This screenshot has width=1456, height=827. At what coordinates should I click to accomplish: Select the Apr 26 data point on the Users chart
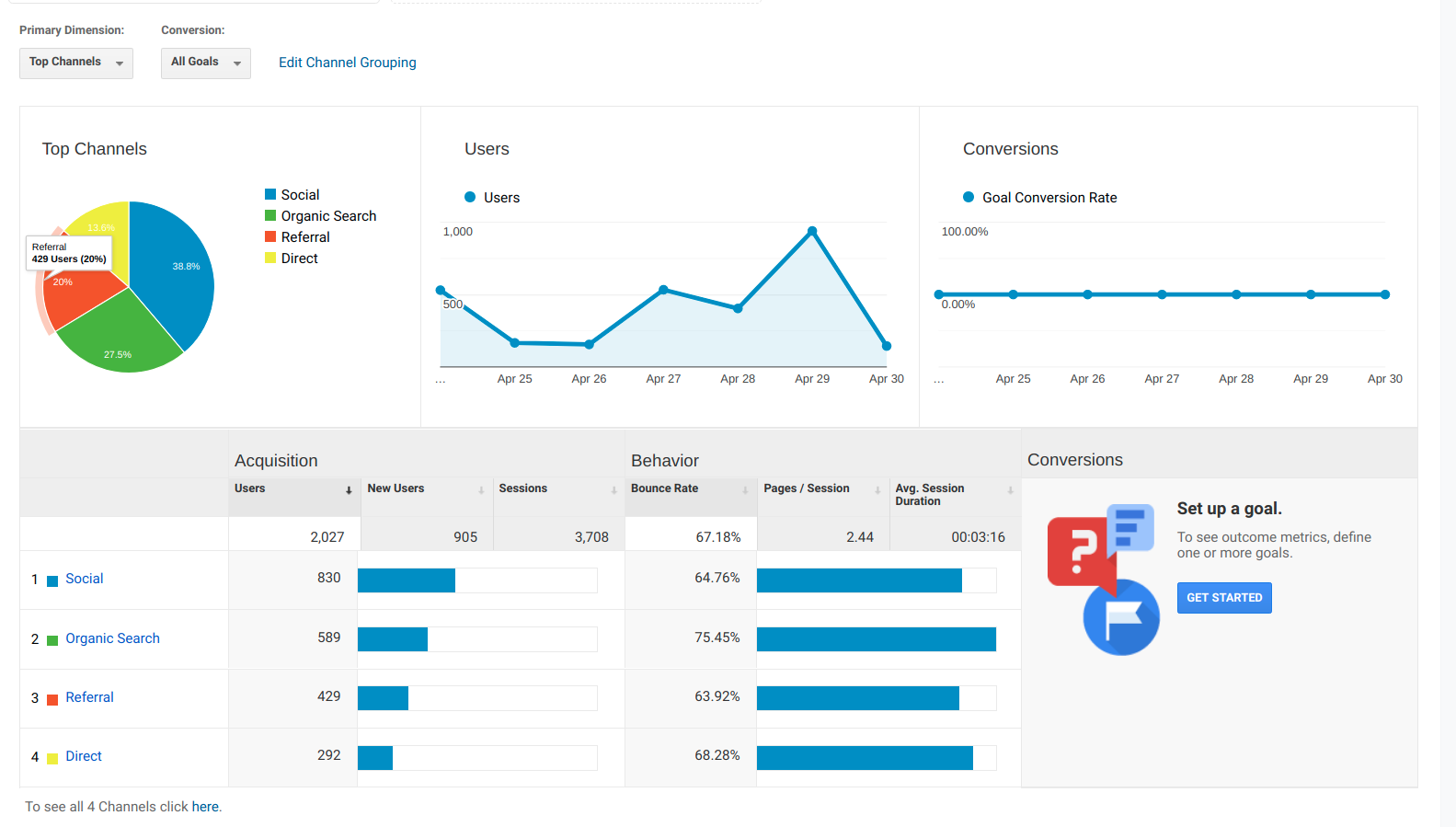click(590, 344)
